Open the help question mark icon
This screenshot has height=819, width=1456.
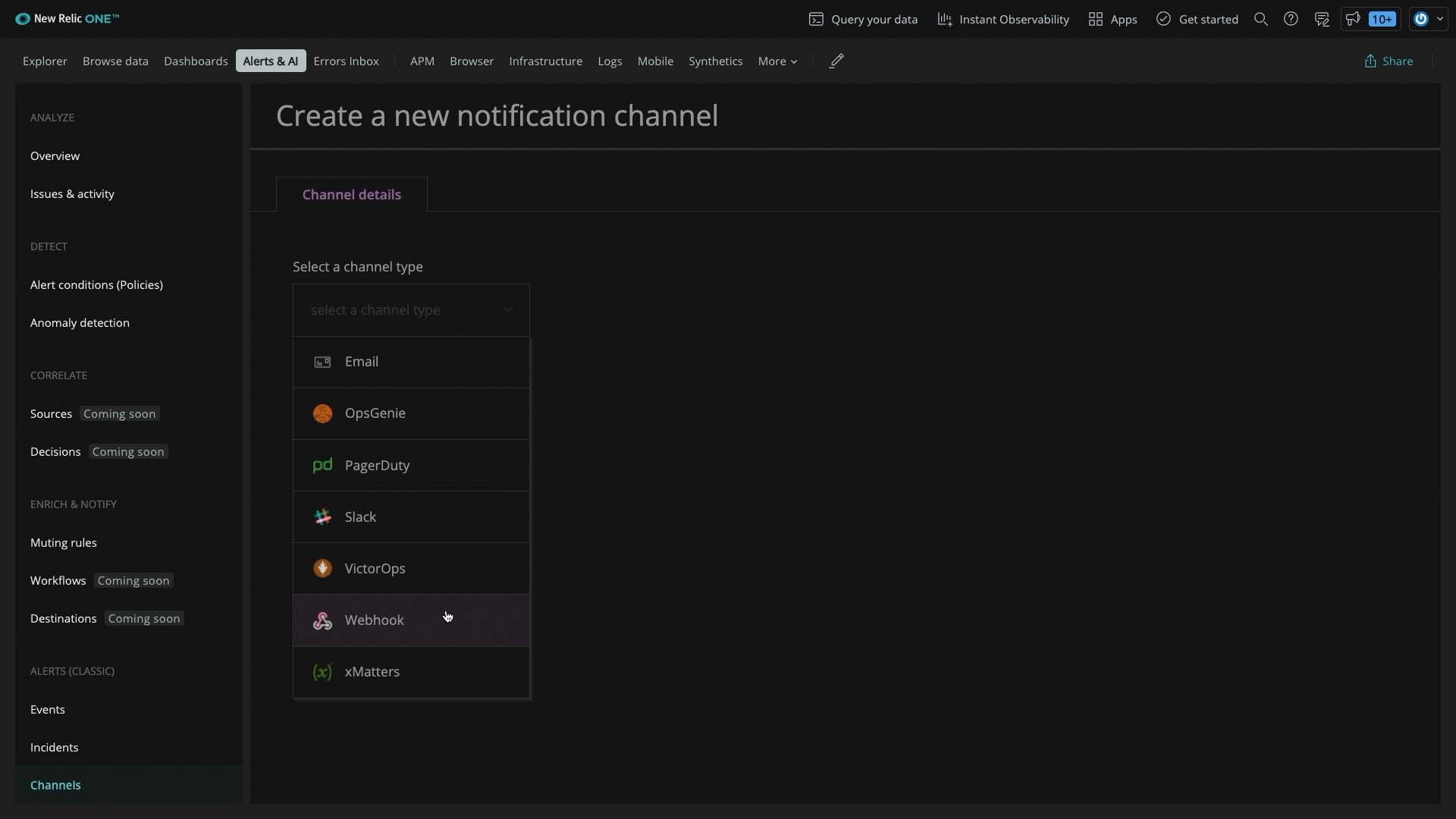[x=1291, y=19]
